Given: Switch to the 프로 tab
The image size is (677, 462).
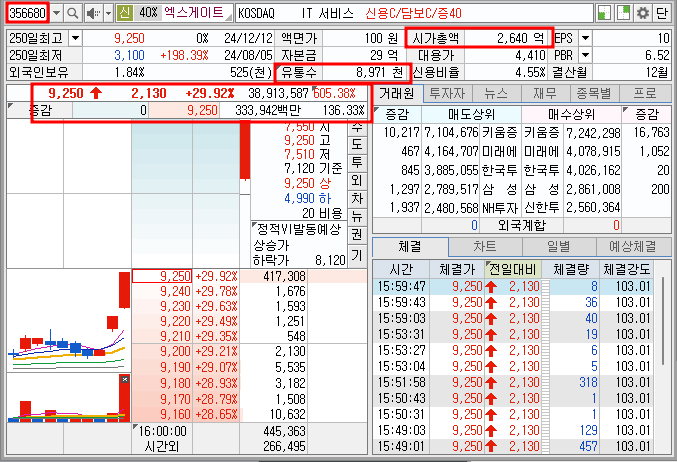Looking at the screenshot, I should point(645,93).
